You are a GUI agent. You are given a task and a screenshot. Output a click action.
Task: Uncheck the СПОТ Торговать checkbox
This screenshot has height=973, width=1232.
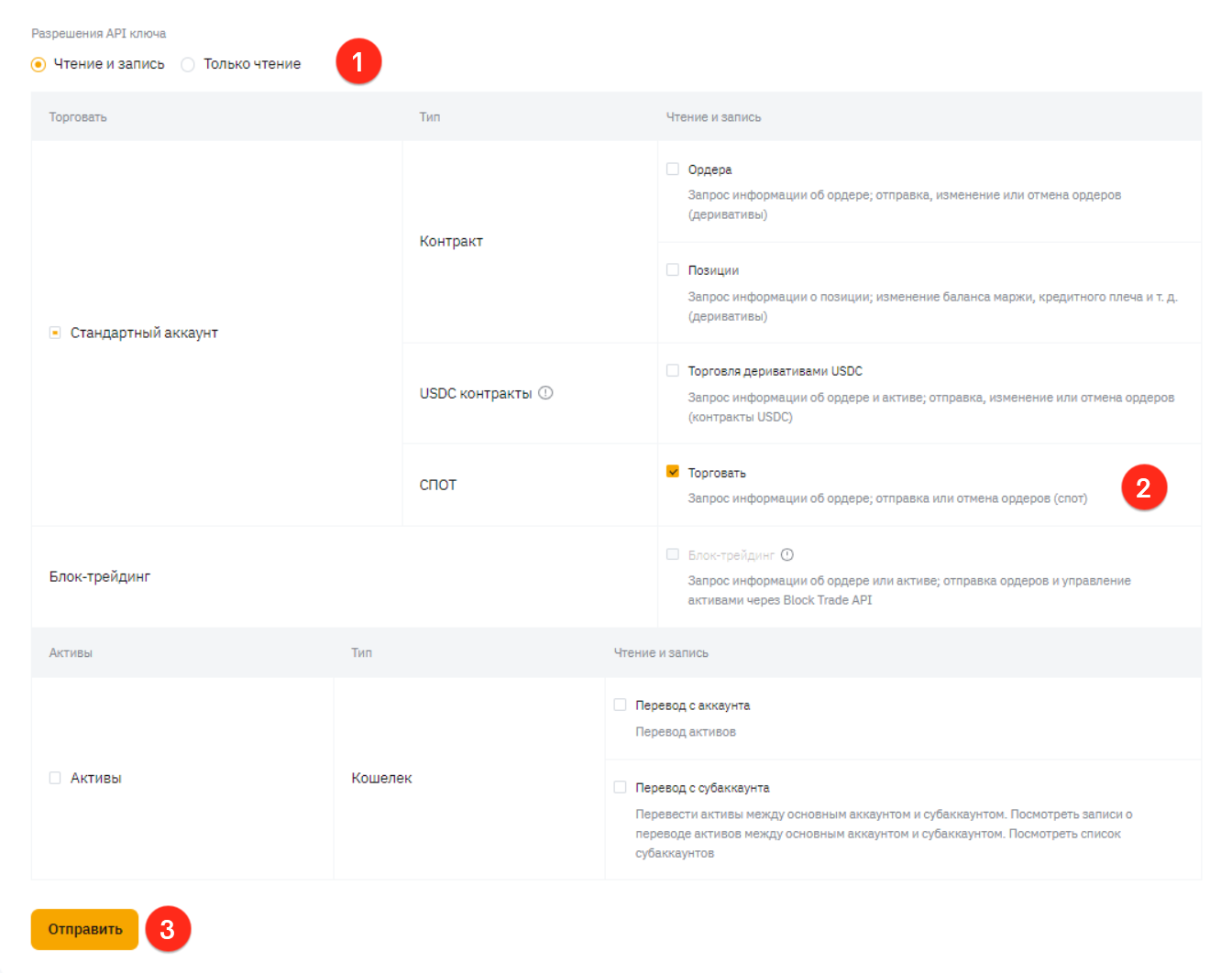673,472
